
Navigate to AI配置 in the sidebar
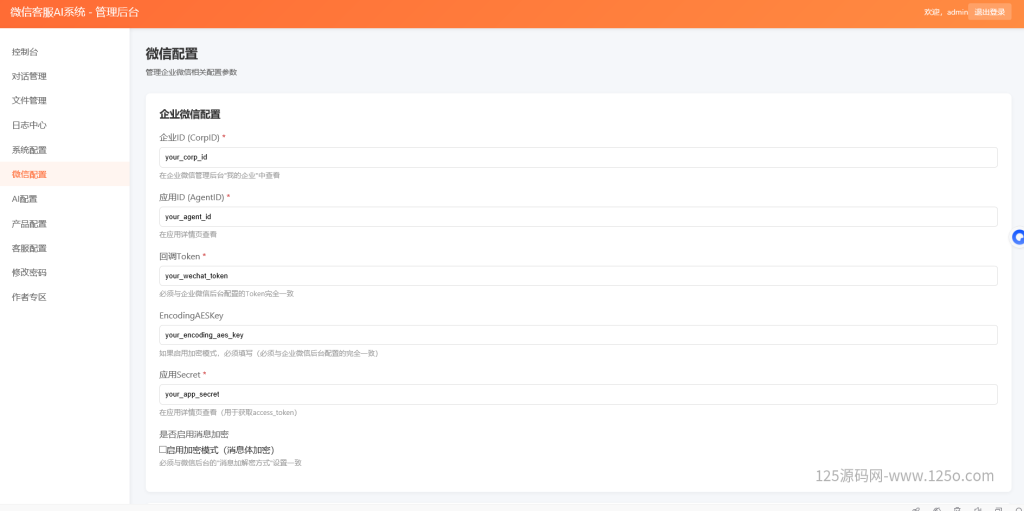pos(25,199)
